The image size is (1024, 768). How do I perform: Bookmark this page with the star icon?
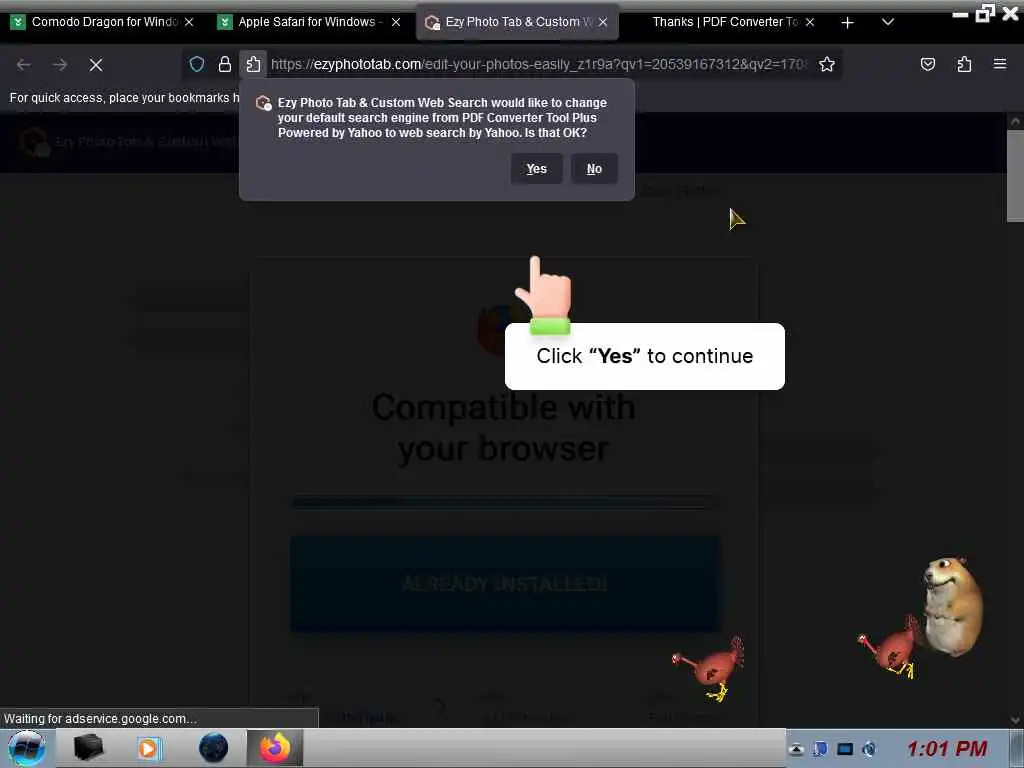pyautogui.click(x=827, y=64)
